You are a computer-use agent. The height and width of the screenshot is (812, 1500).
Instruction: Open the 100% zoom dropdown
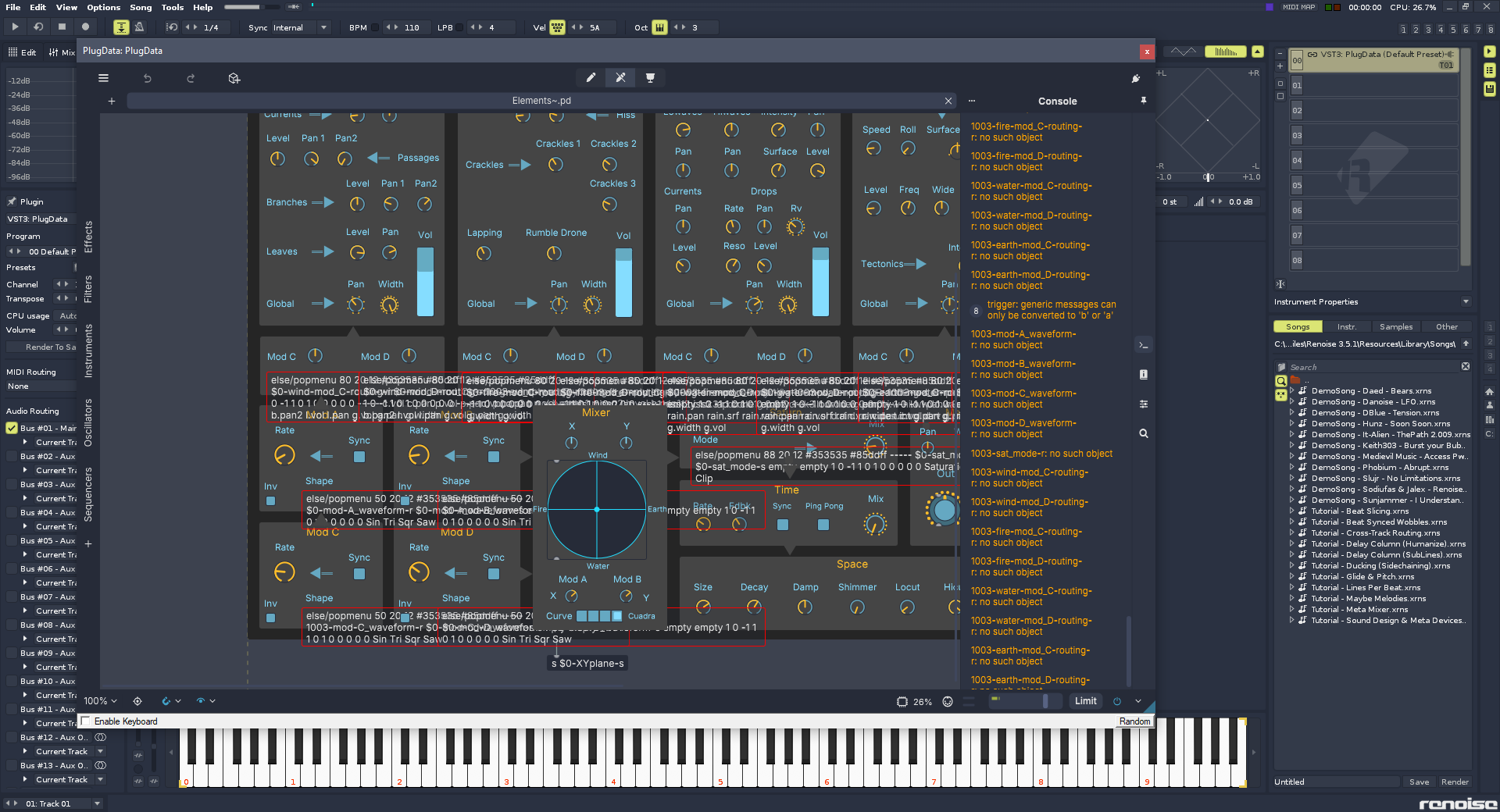tap(101, 701)
